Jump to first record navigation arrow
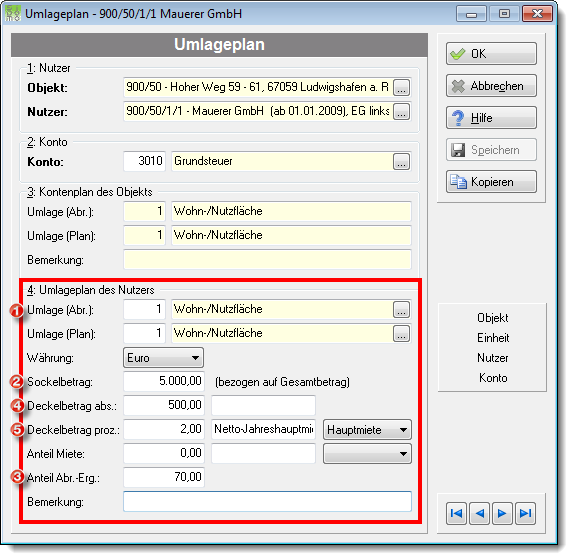 pyautogui.click(x=456, y=514)
